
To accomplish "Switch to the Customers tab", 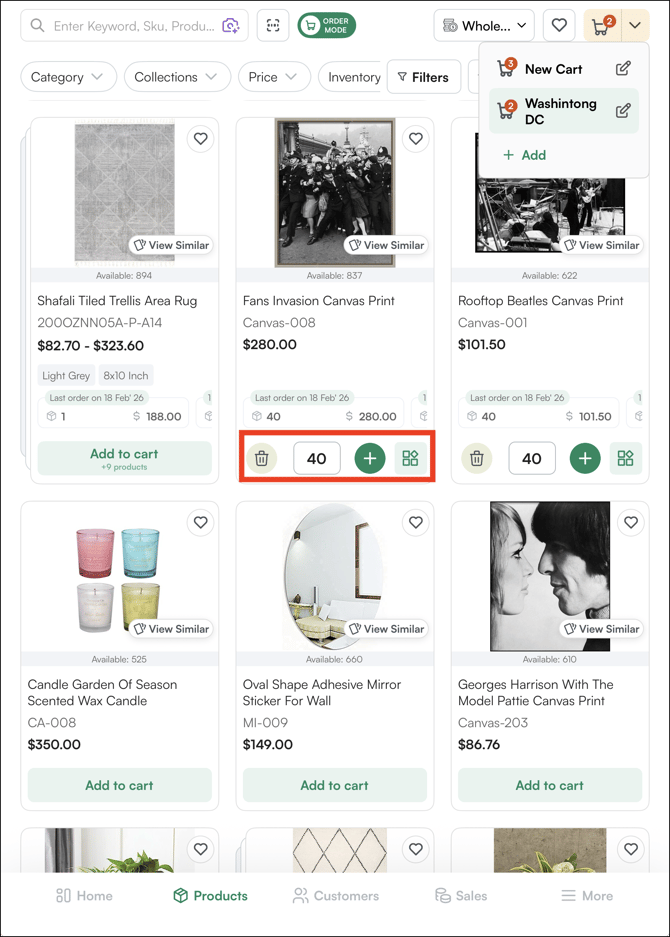I will click(335, 896).
